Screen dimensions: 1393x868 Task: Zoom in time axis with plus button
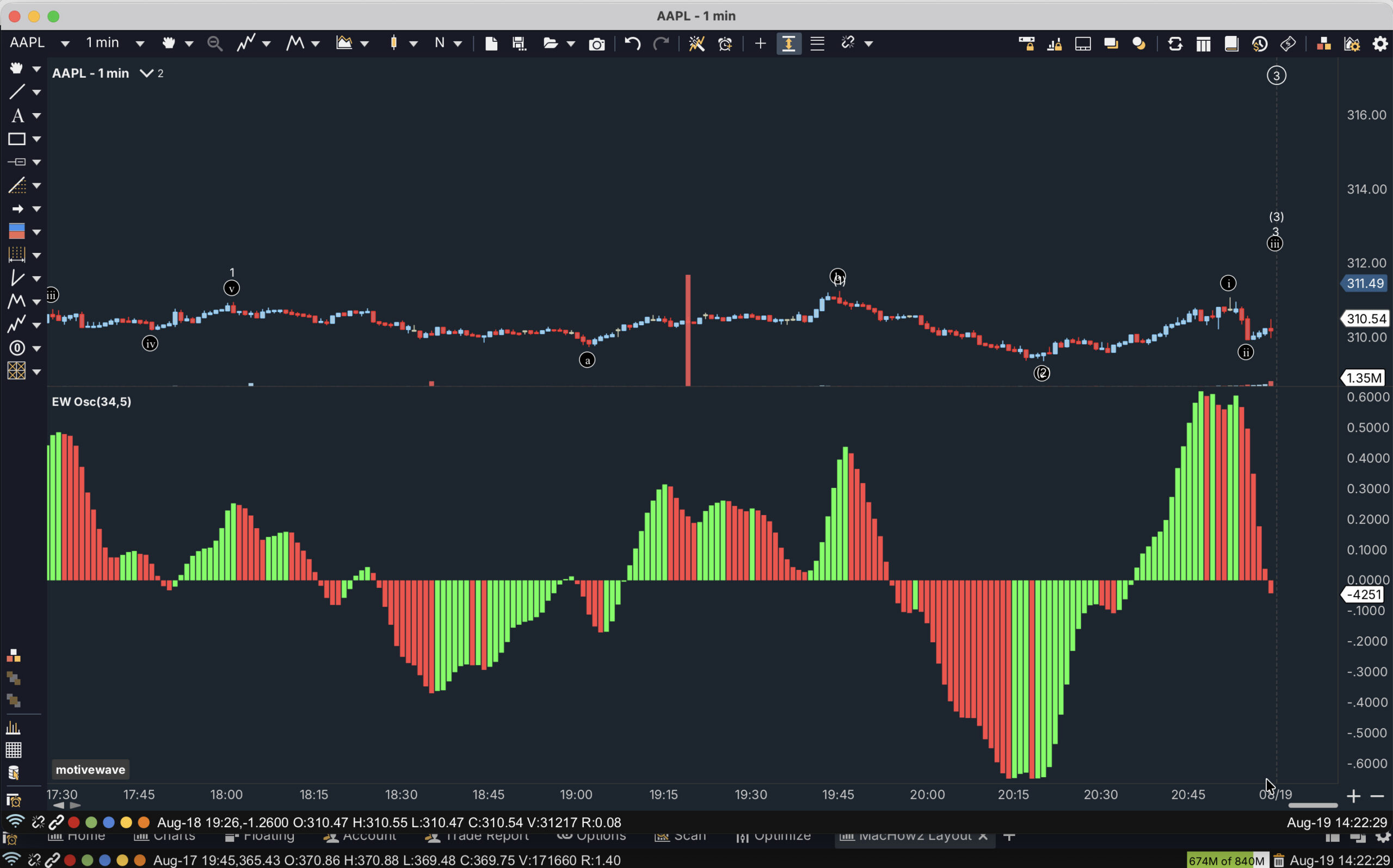(x=1353, y=796)
